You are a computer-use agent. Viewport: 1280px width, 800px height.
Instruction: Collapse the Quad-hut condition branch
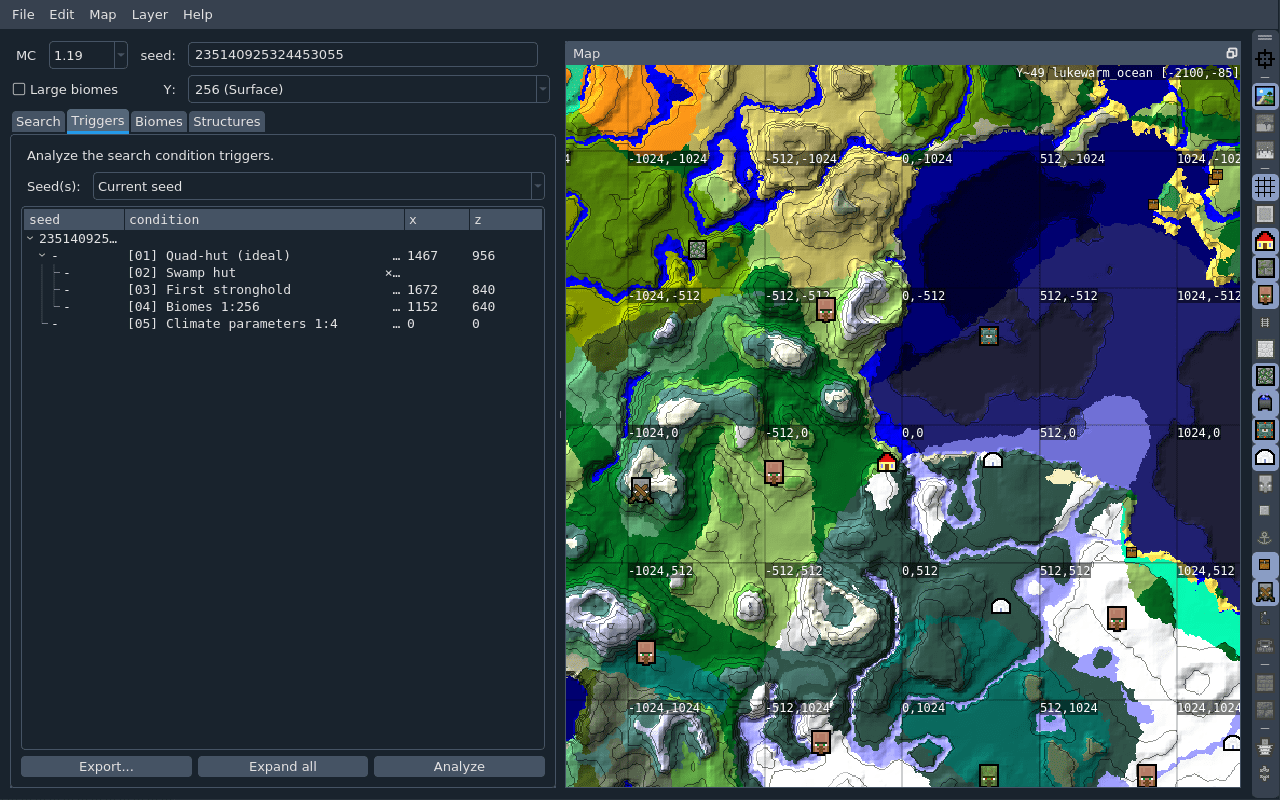click(42, 256)
